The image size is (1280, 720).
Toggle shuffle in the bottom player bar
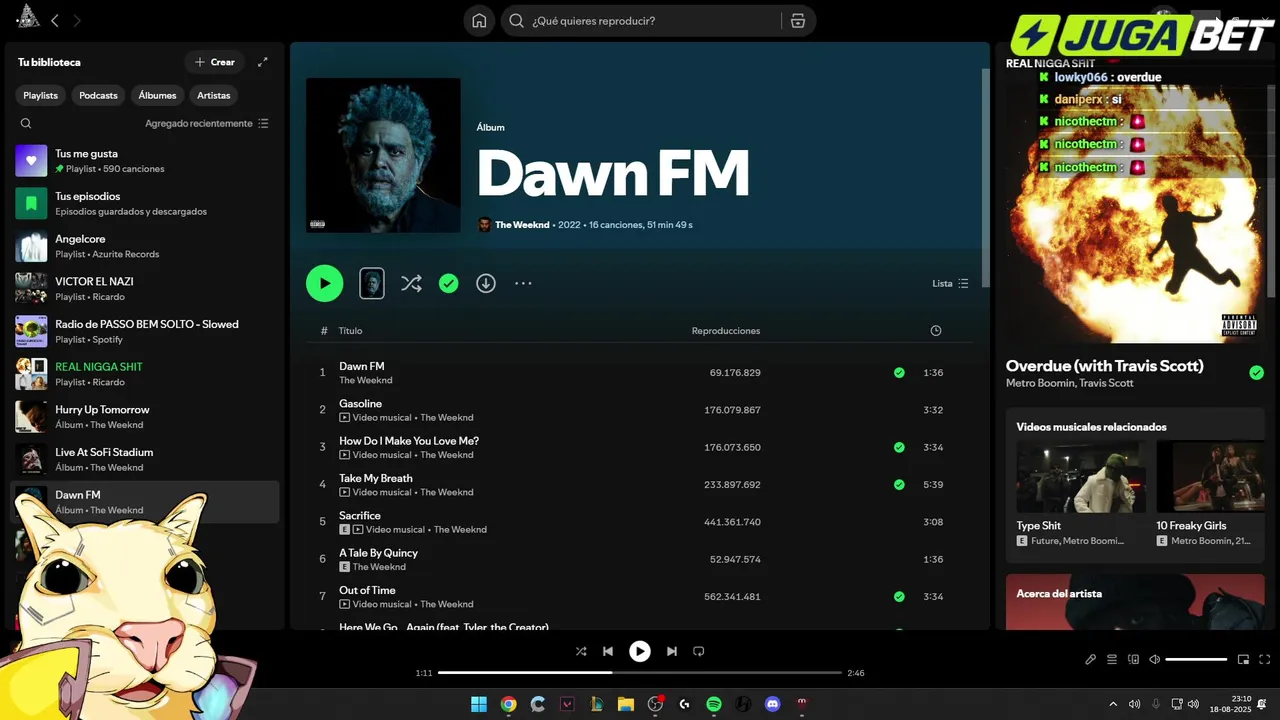(x=581, y=651)
